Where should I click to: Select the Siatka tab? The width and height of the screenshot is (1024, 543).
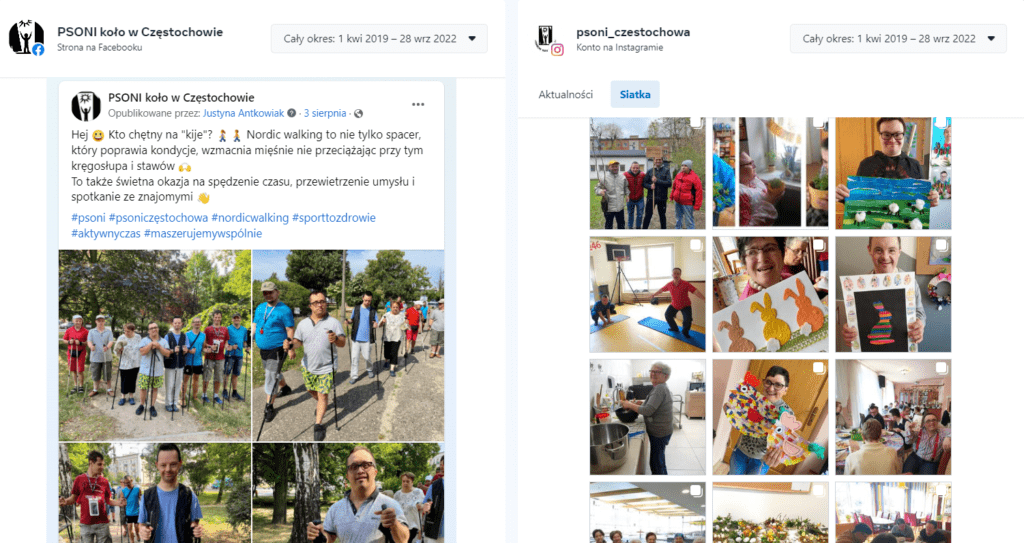[635, 94]
